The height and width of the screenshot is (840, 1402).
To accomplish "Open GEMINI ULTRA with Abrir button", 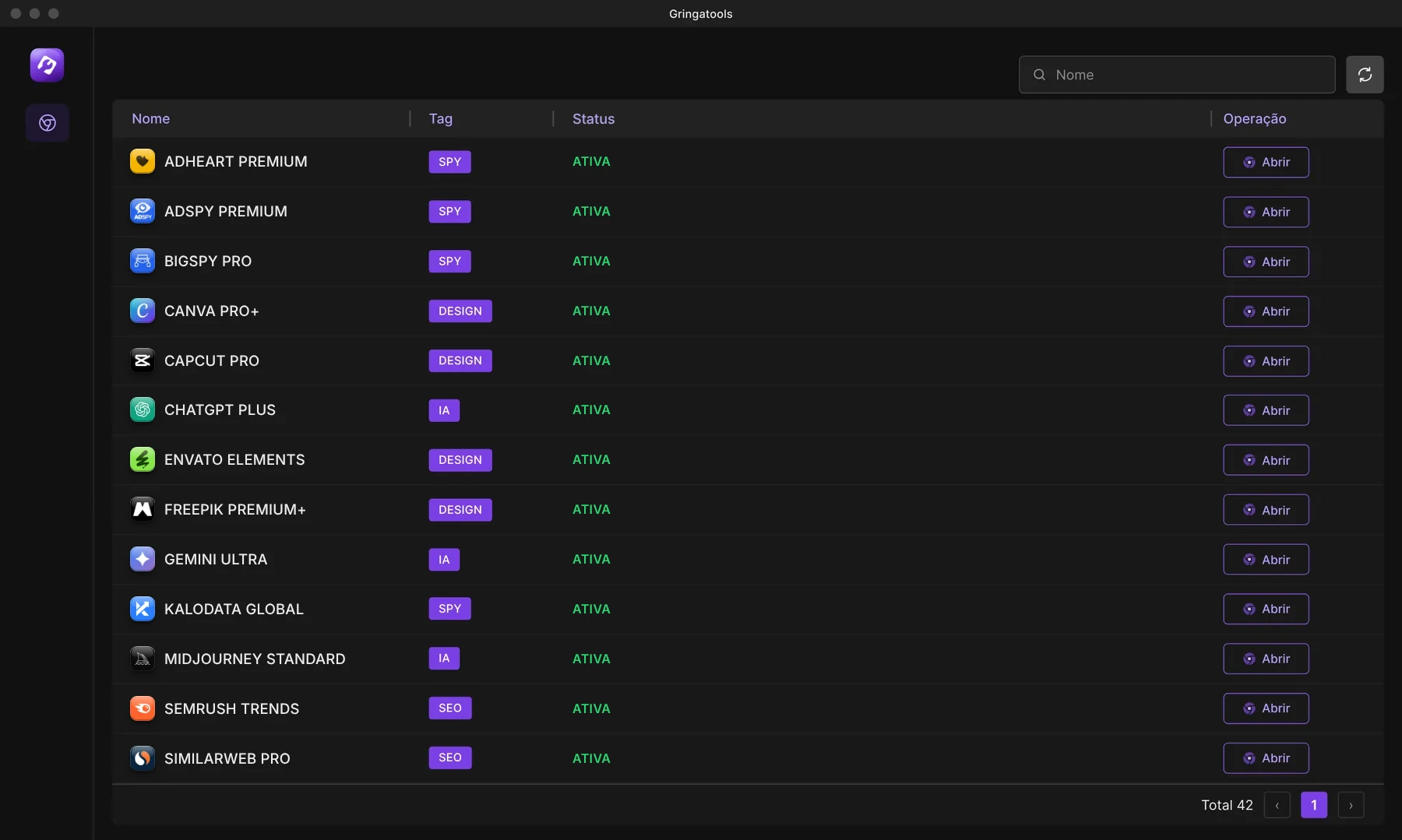I will [x=1266, y=560].
